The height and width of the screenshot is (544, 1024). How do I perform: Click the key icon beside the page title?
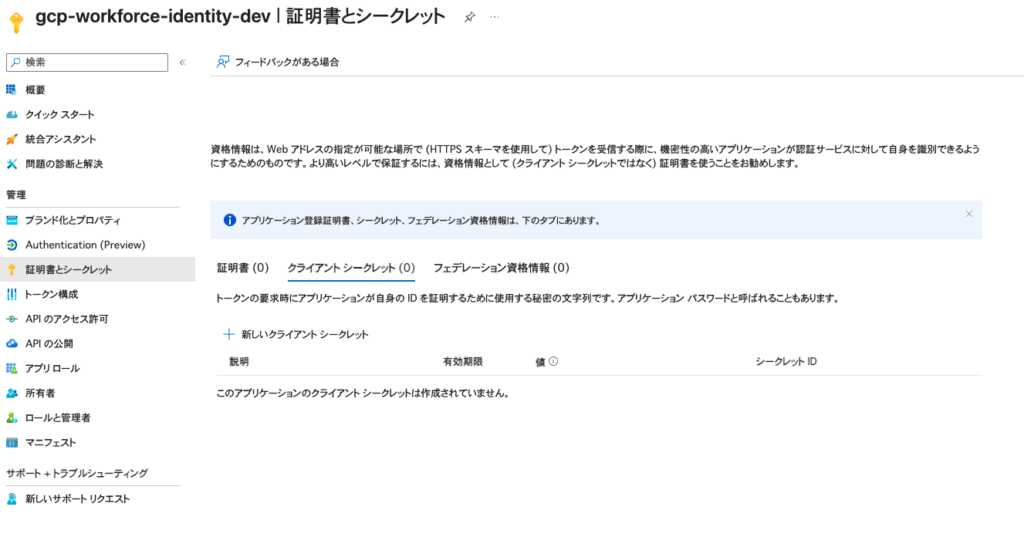click(16, 22)
